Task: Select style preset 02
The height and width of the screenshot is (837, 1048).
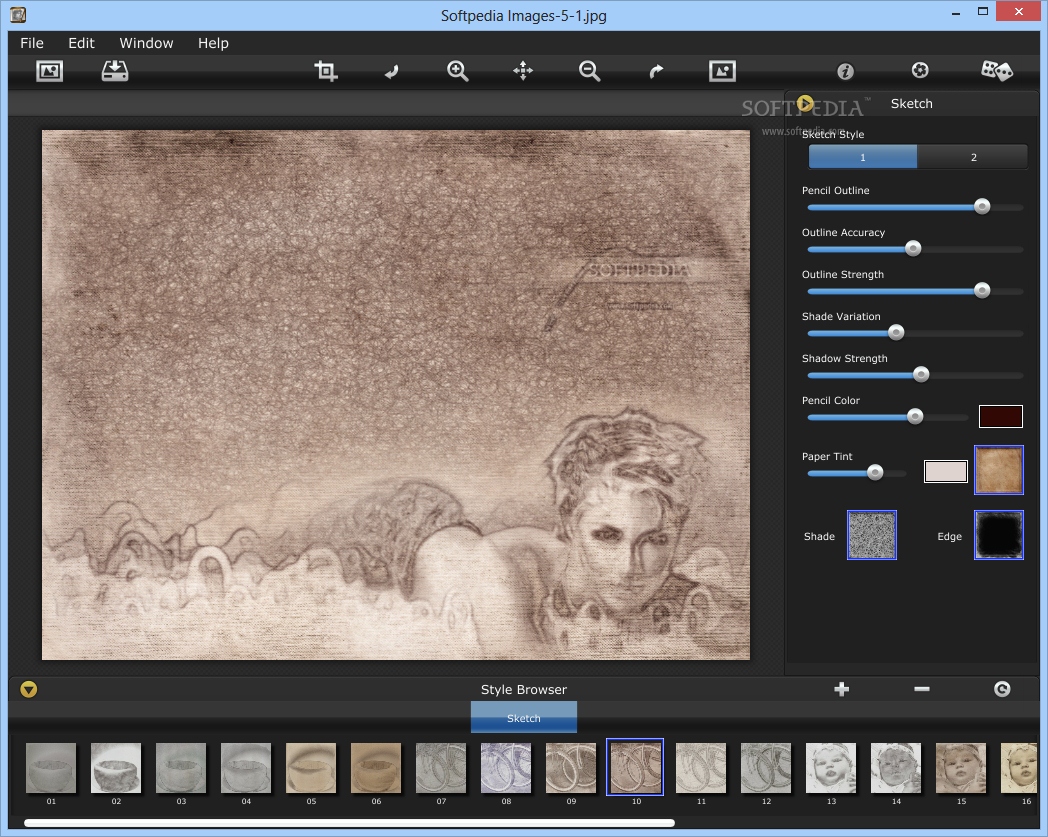Action: [x=116, y=767]
